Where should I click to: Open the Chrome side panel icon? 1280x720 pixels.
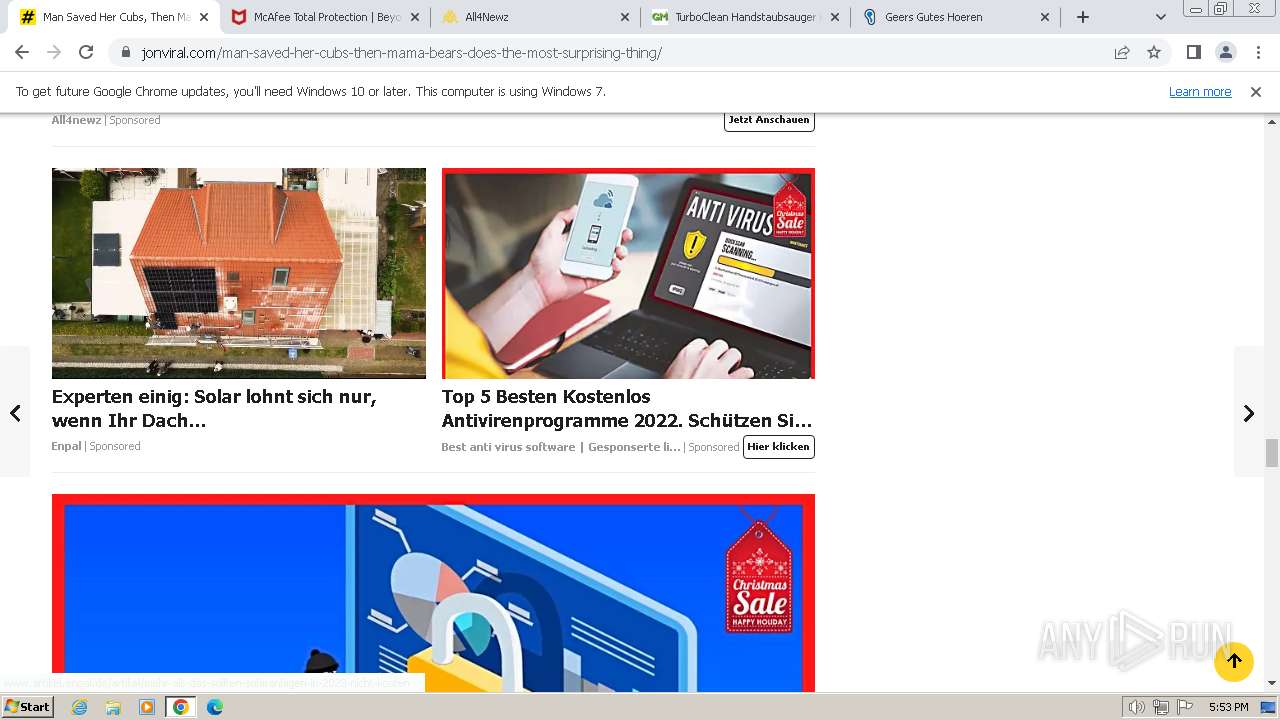(x=1193, y=52)
